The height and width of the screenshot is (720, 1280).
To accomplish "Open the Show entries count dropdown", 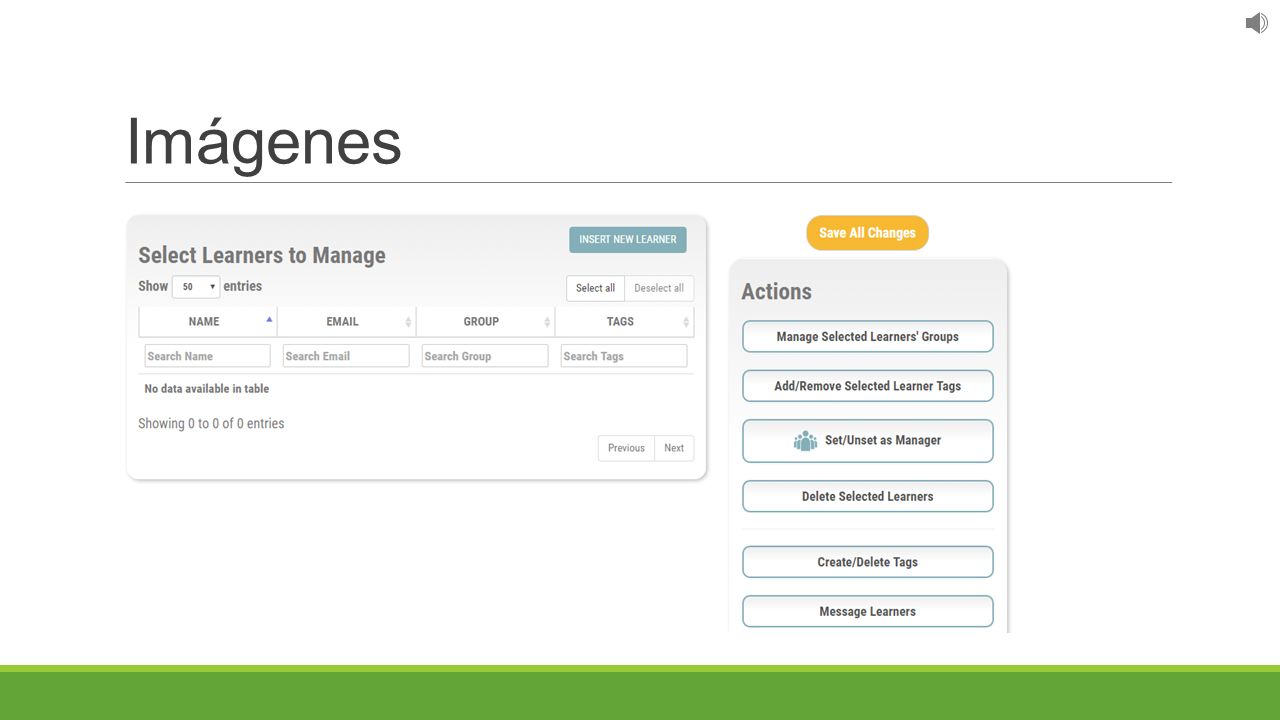I will click(196, 287).
